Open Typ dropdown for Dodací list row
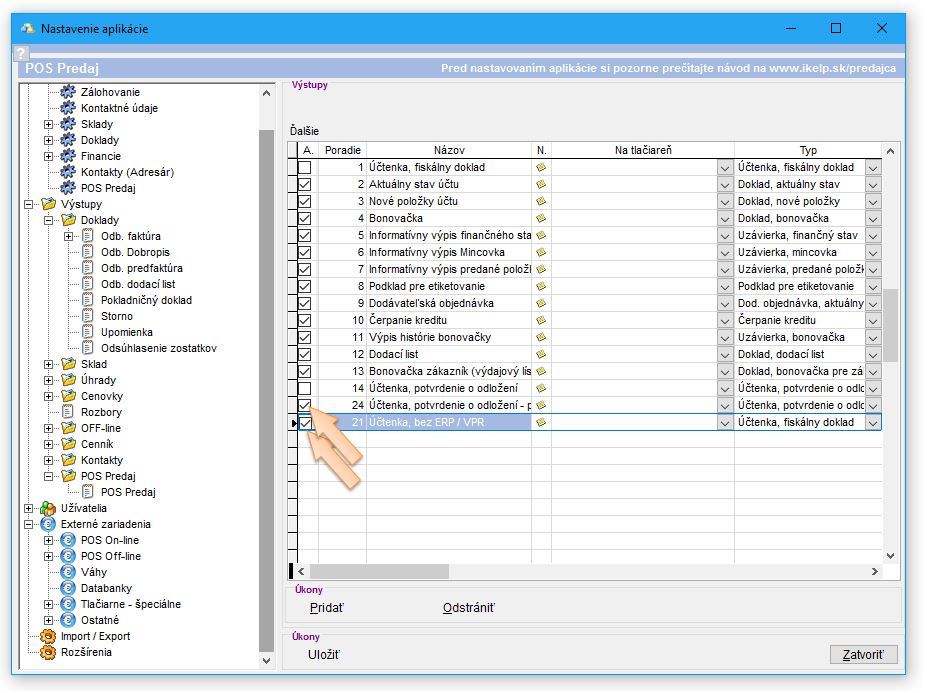Viewport: 927px width, 693px height. click(873, 355)
